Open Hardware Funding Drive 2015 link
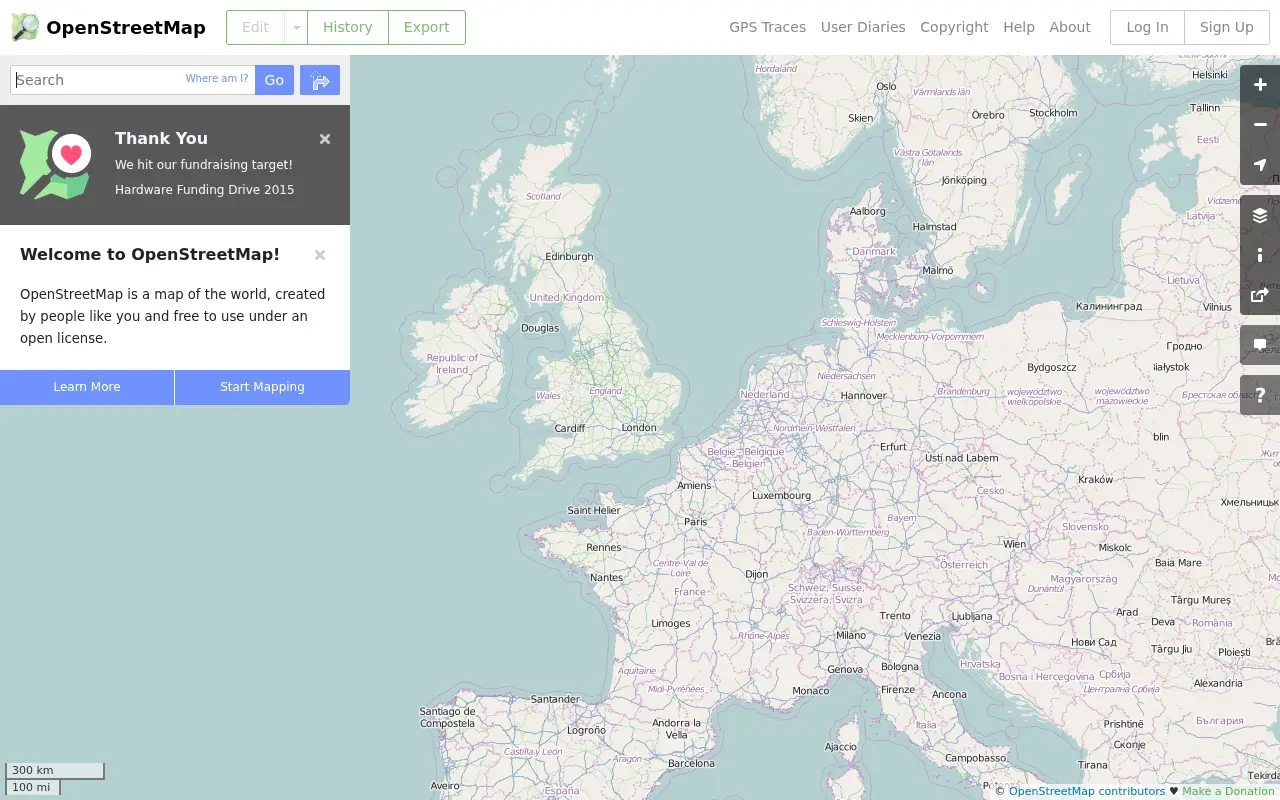This screenshot has width=1280, height=800. click(x=205, y=189)
